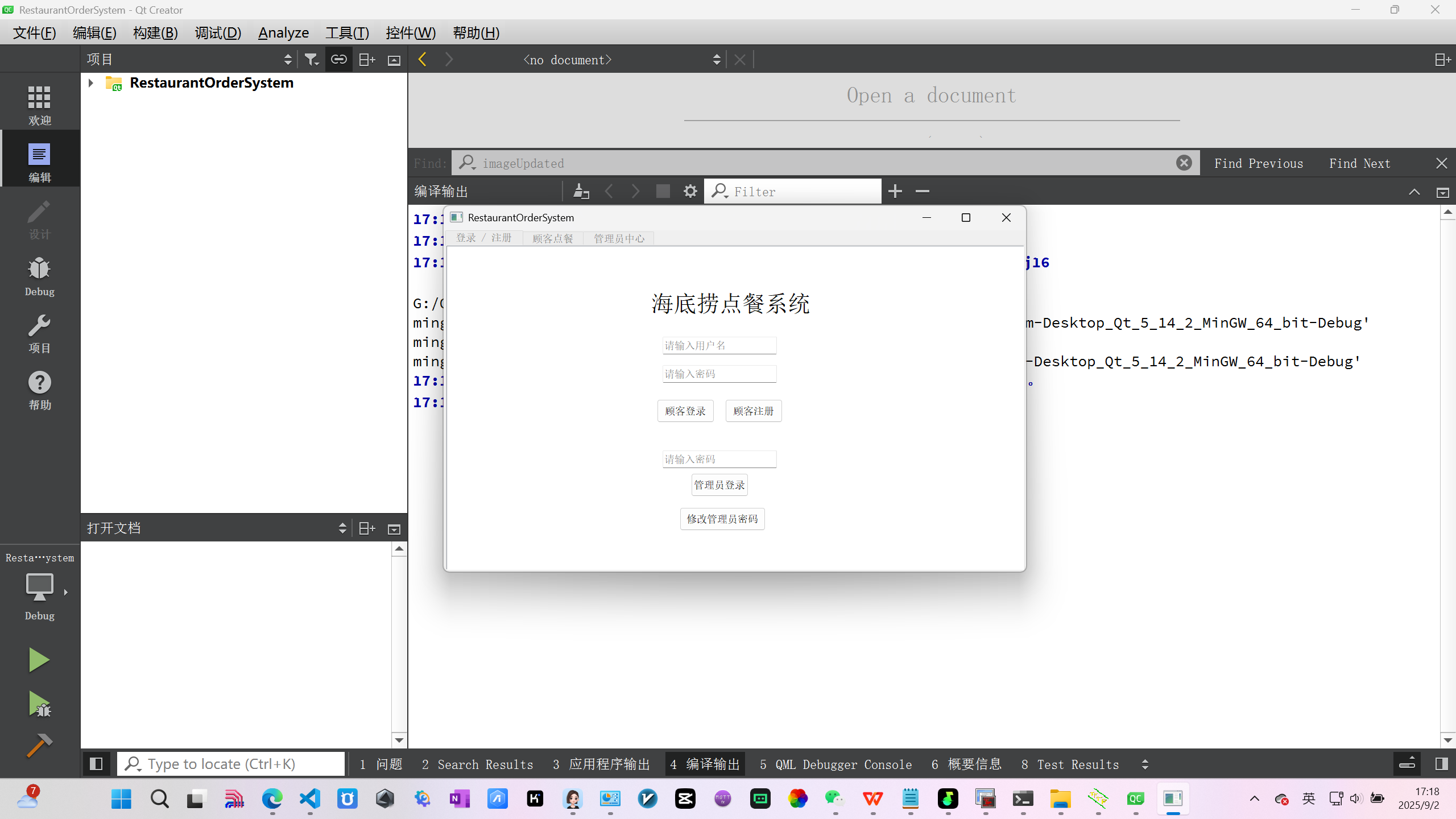This screenshot has height=819, width=1456.
Task: Switch to Issues (问题) output pane
Action: pyautogui.click(x=381, y=764)
